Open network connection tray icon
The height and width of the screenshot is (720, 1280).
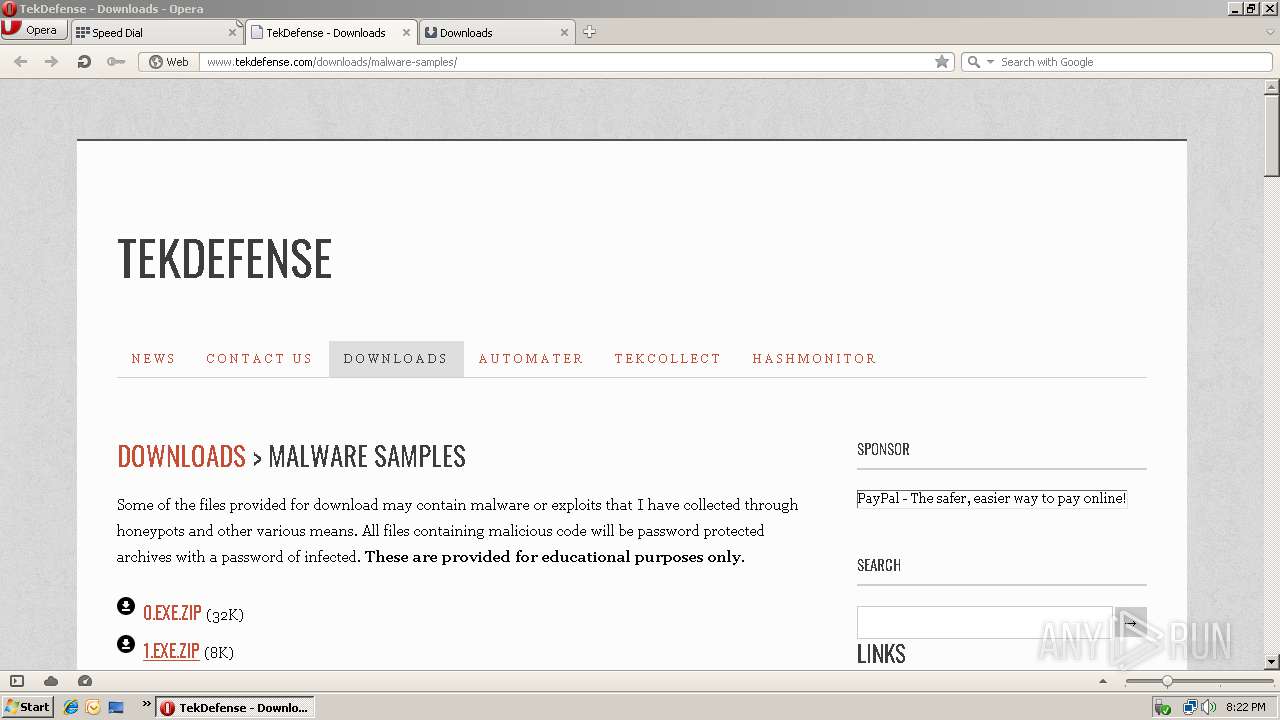pyautogui.click(x=1190, y=707)
